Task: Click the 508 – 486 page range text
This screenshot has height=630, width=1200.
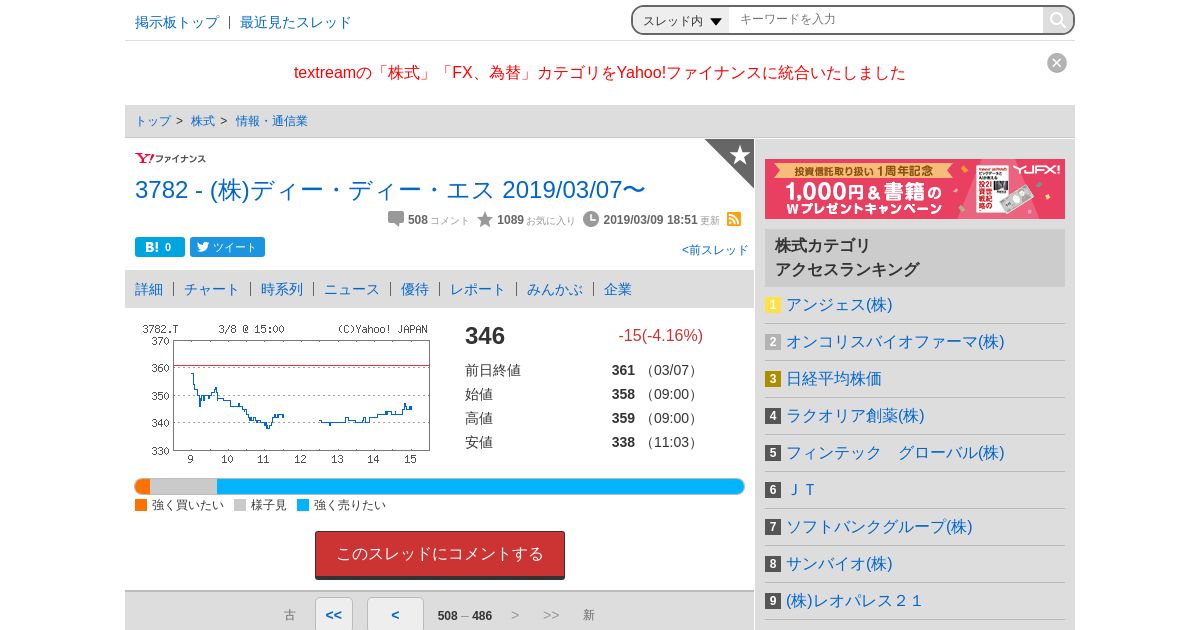Action: (x=465, y=616)
